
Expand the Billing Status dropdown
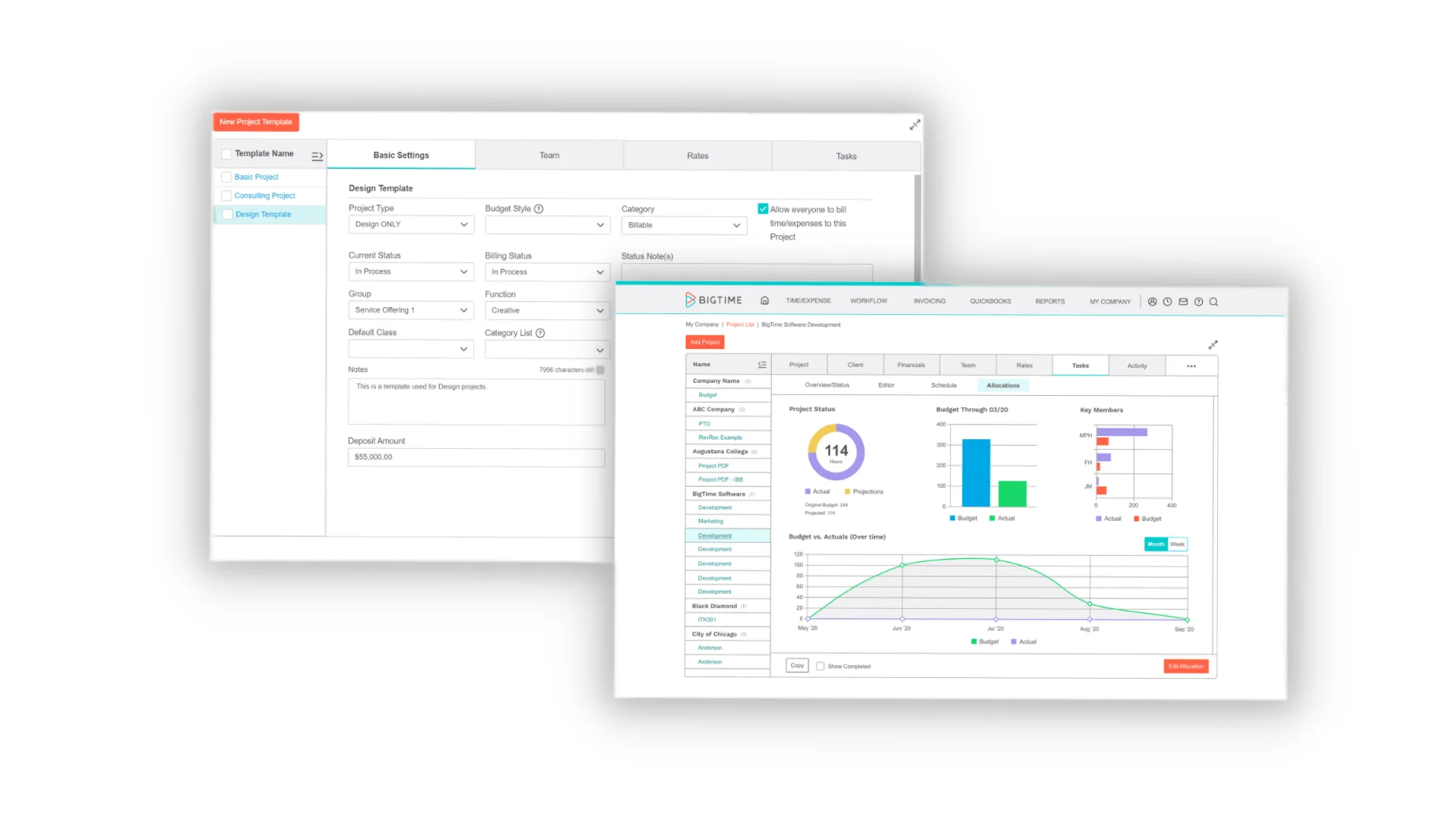point(547,272)
